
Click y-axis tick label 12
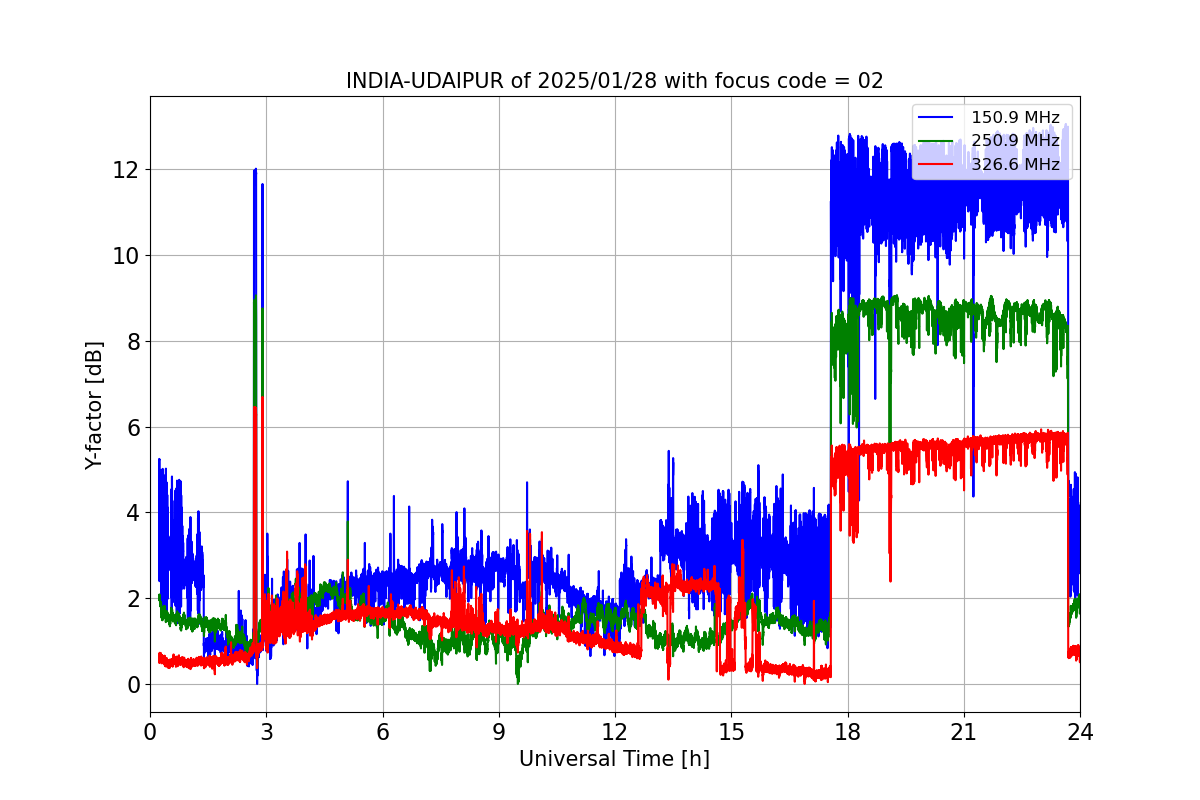pos(127,170)
